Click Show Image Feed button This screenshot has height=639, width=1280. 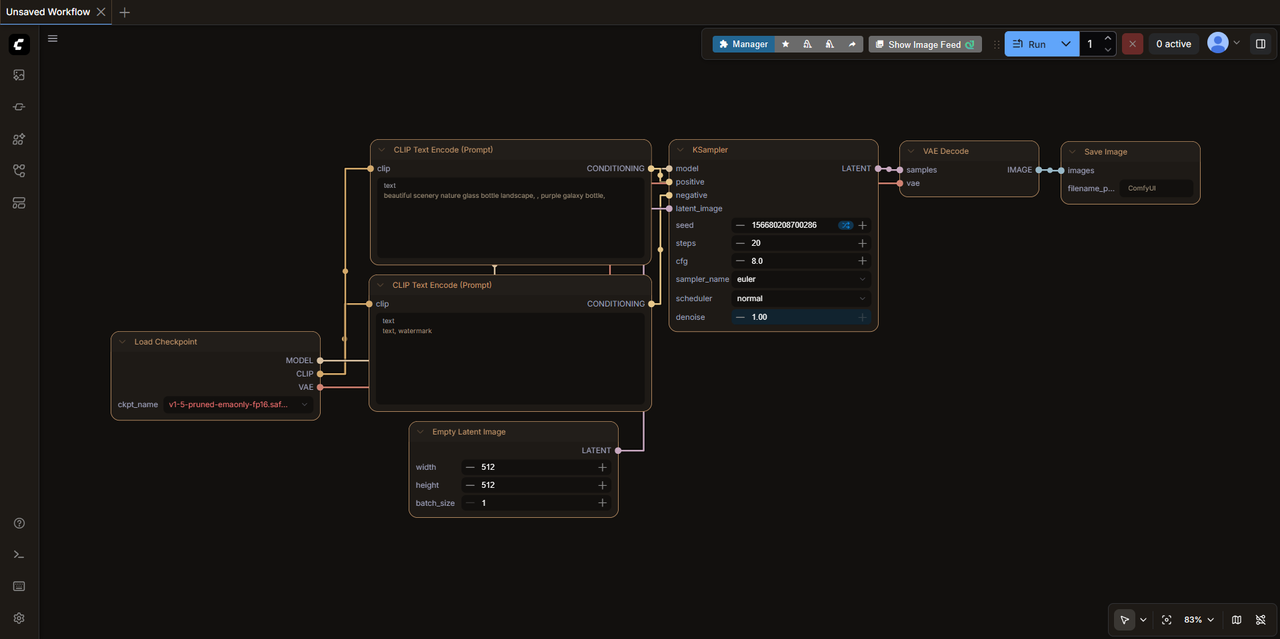click(x=925, y=44)
